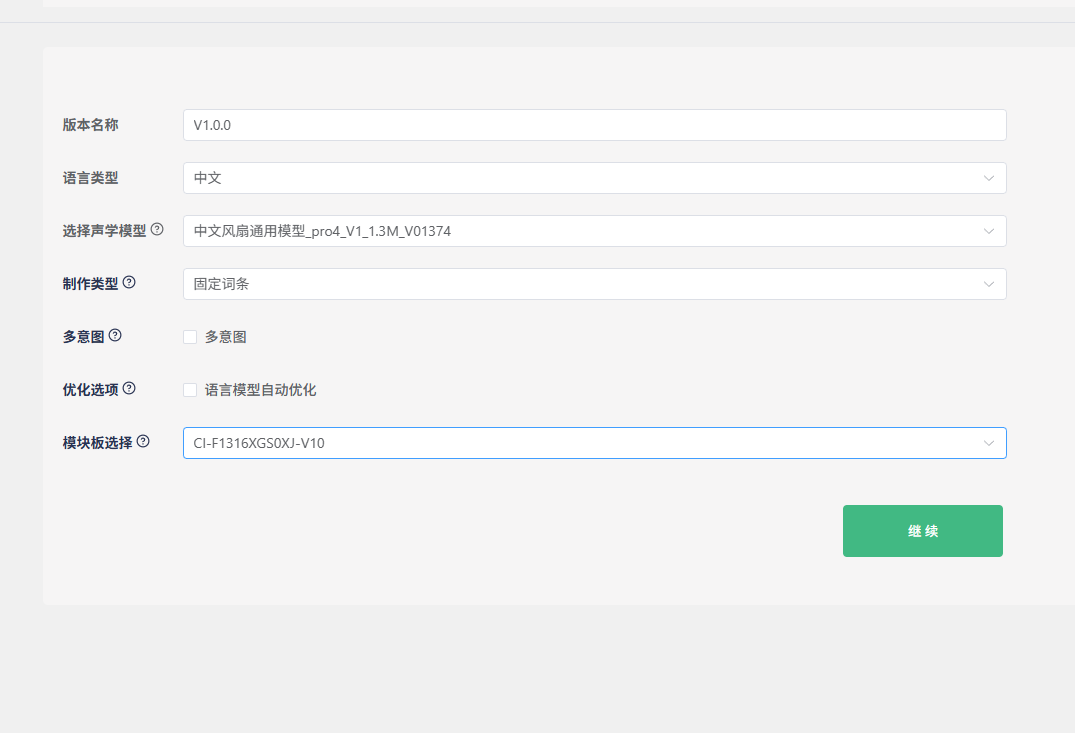The image size is (1075, 733).
Task: Click the 语言模型自动优化 label text
Action: 260,390
